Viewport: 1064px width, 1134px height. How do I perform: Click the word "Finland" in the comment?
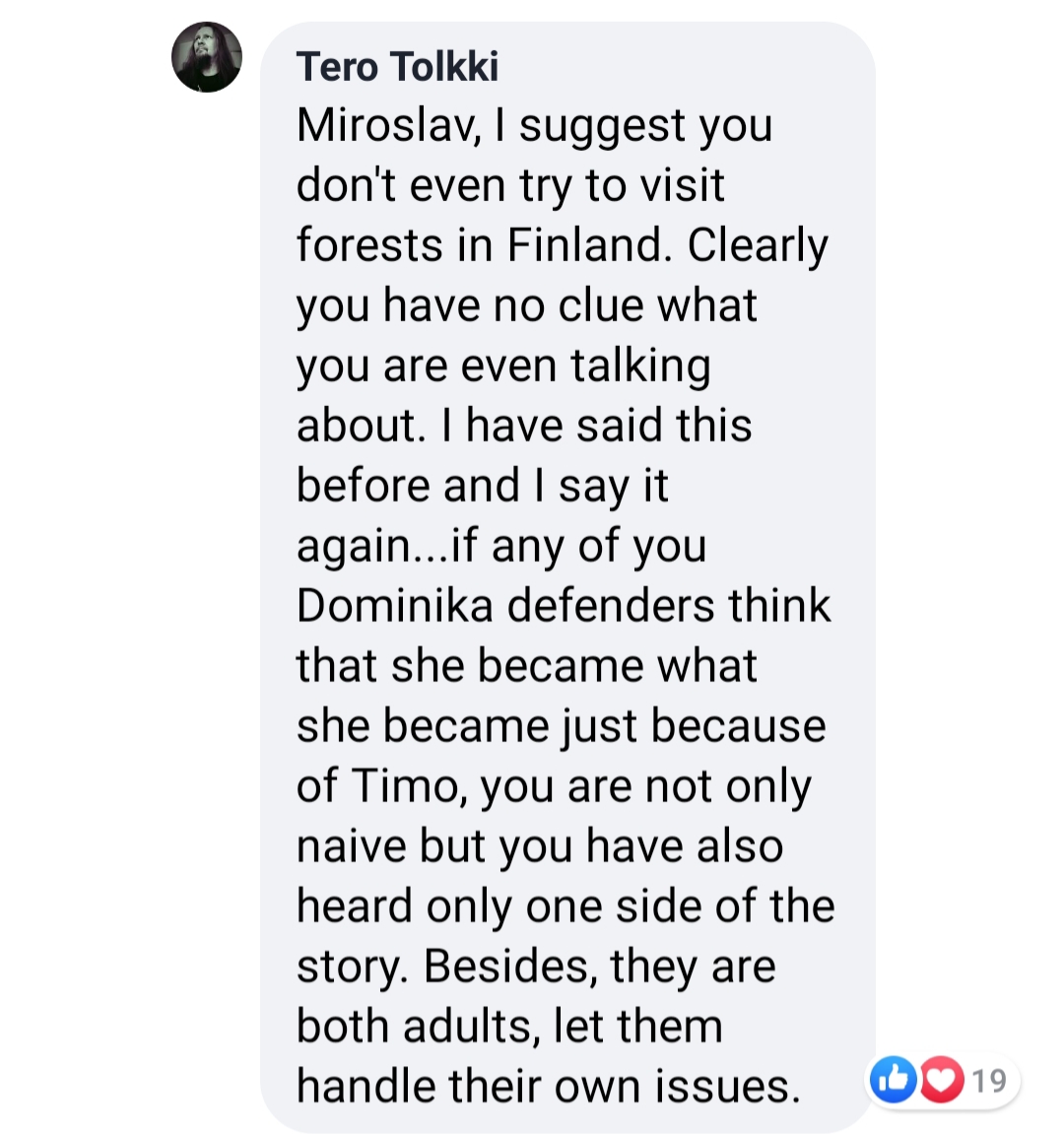pyautogui.click(x=588, y=245)
